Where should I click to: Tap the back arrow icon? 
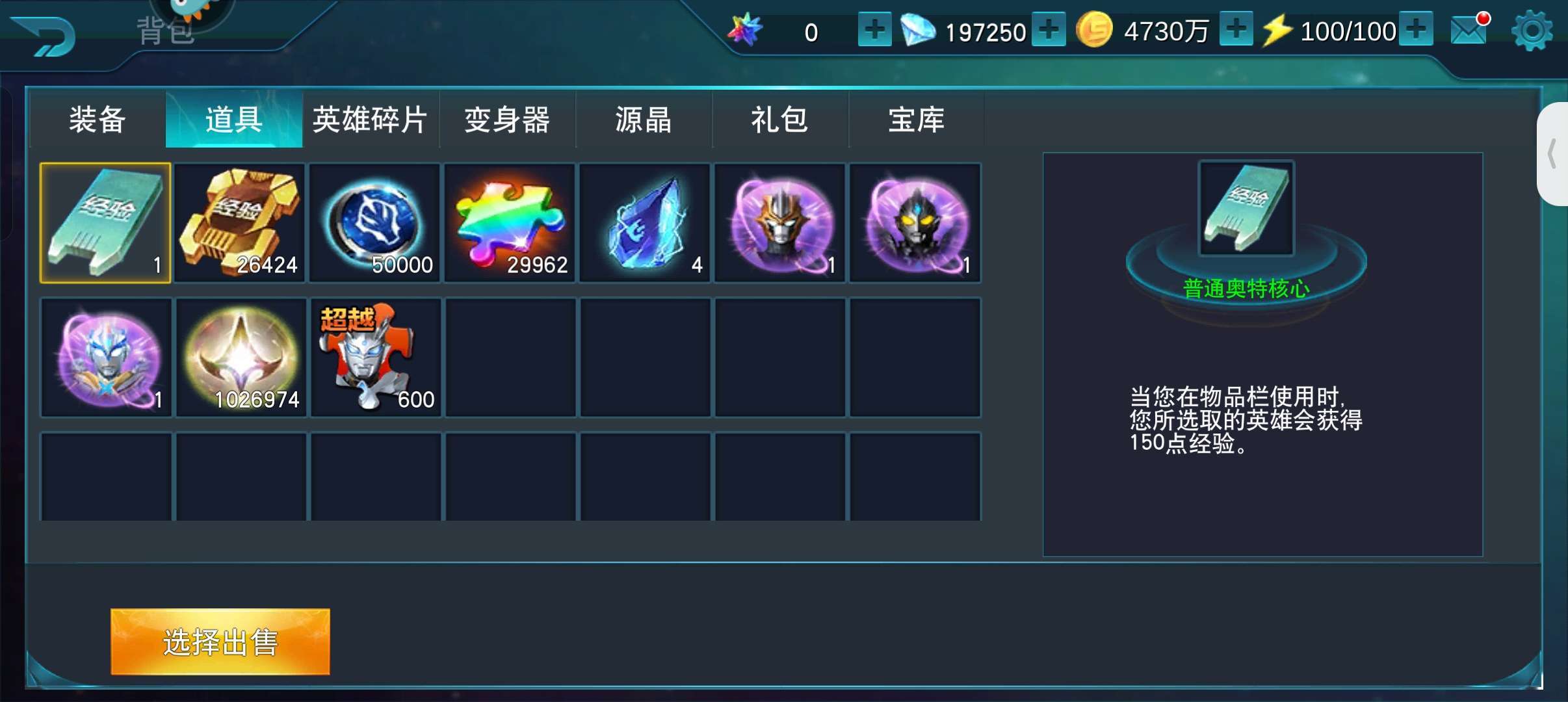[44, 36]
